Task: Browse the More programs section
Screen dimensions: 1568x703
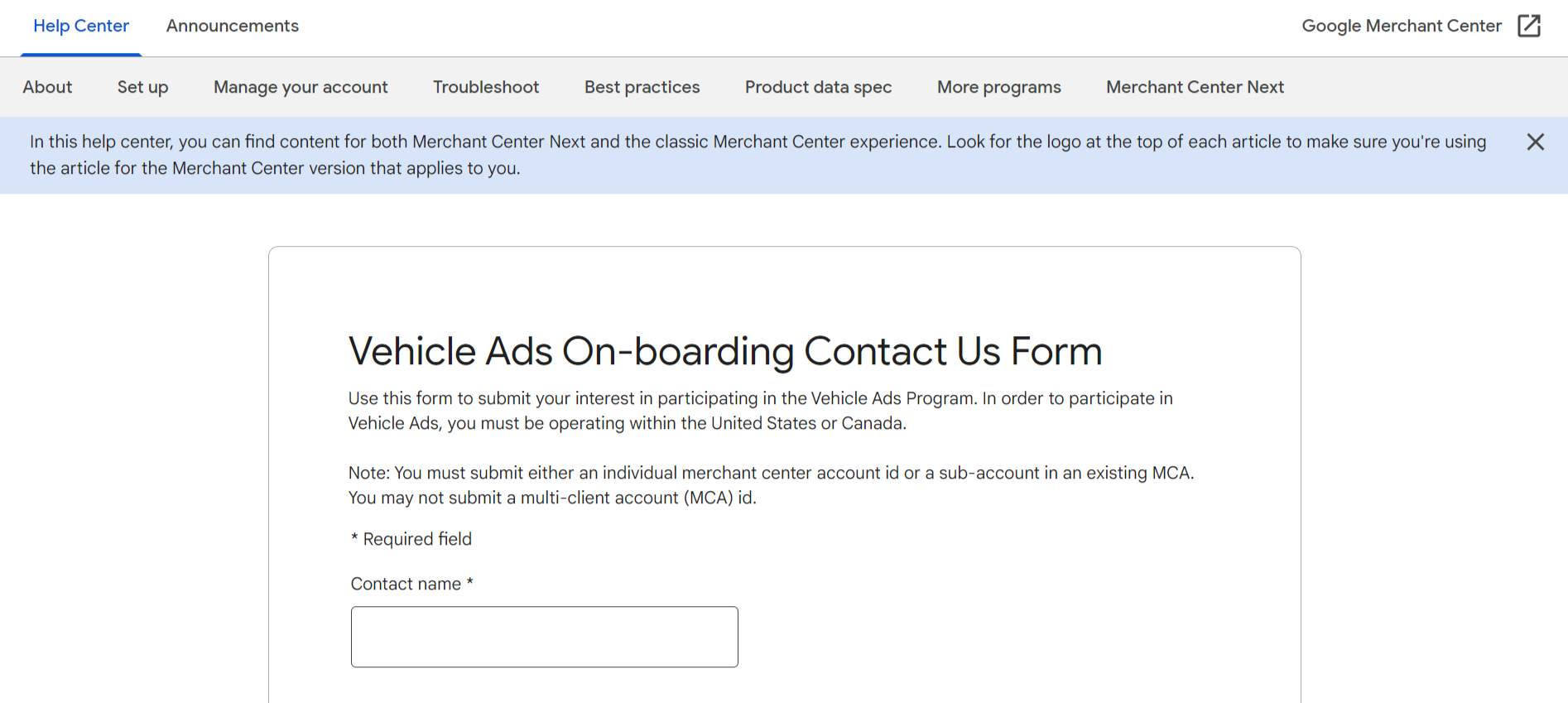Action: (x=998, y=87)
